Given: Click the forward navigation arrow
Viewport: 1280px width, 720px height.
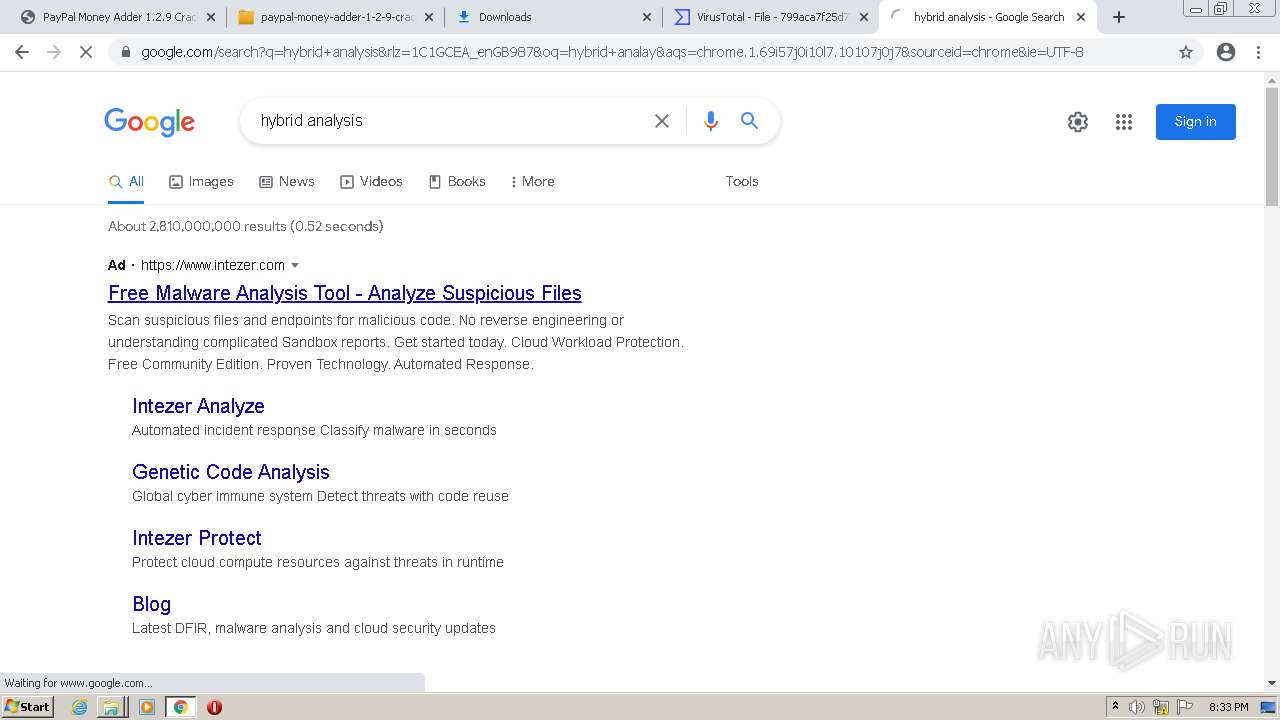Looking at the screenshot, I should point(54,52).
